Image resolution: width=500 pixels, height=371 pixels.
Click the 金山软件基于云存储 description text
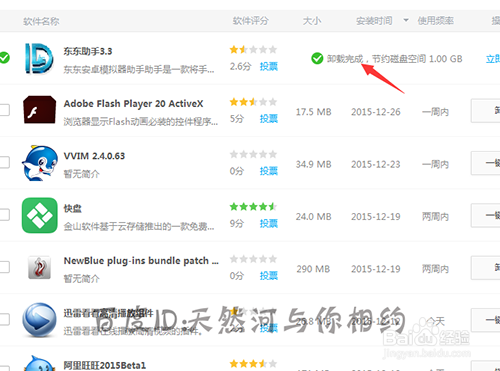[x=139, y=227]
